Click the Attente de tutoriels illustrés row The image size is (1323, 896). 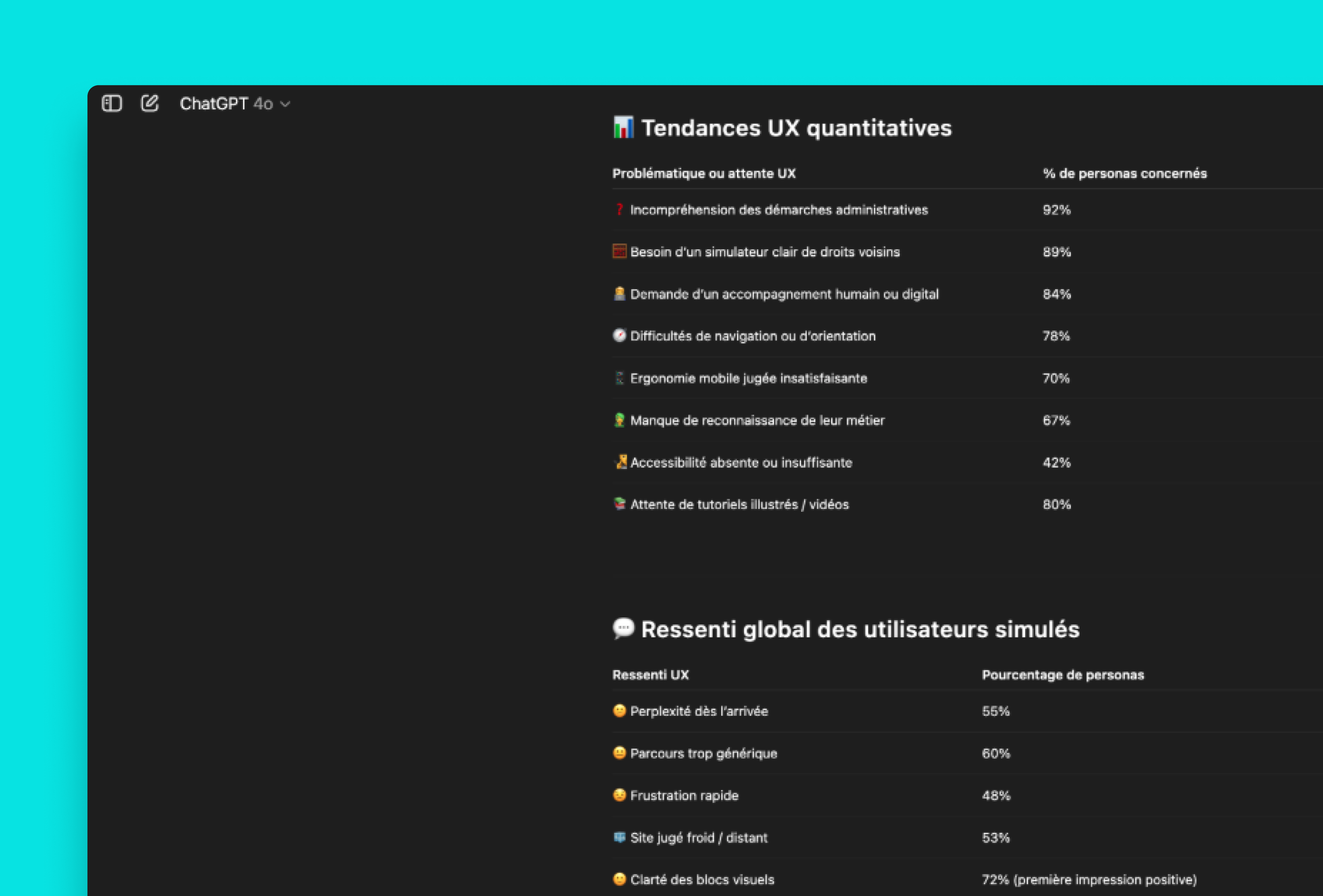pos(739,505)
